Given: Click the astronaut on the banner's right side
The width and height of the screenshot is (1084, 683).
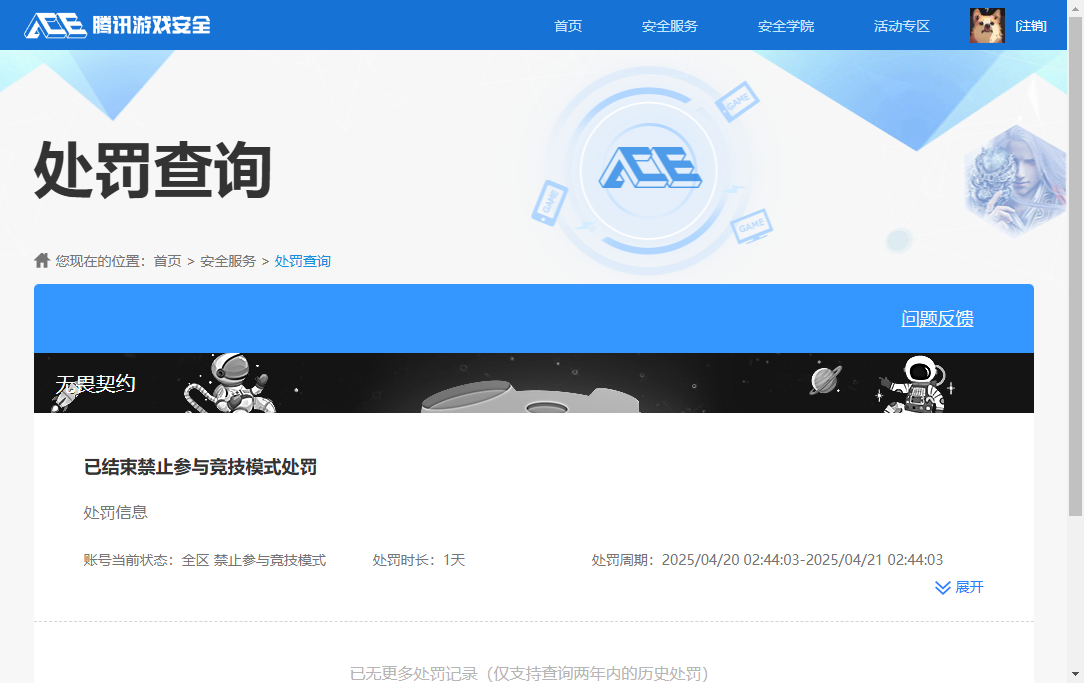Looking at the screenshot, I should coord(918,384).
